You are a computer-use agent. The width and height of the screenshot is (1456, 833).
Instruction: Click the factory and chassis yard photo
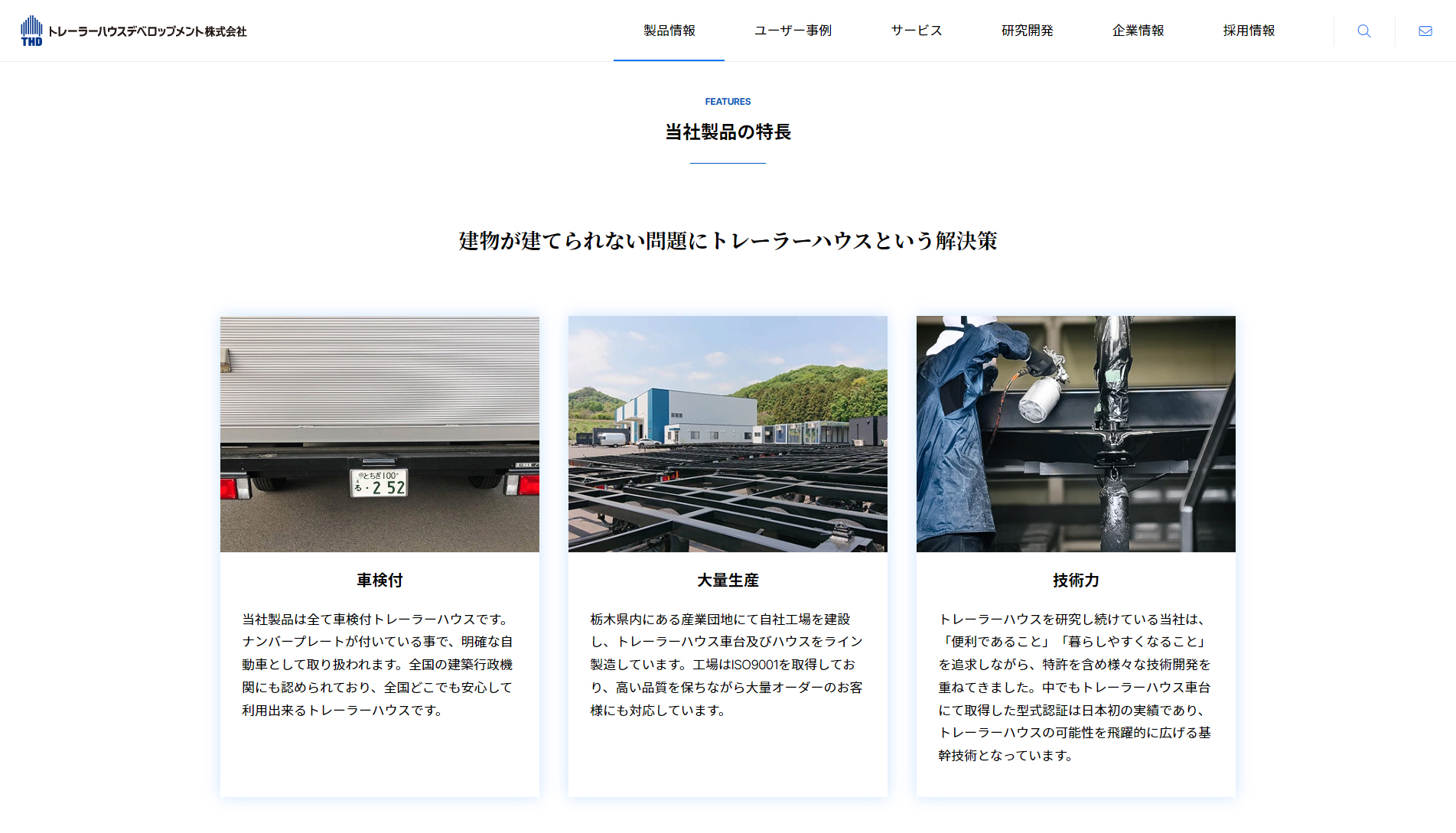coord(728,434)
